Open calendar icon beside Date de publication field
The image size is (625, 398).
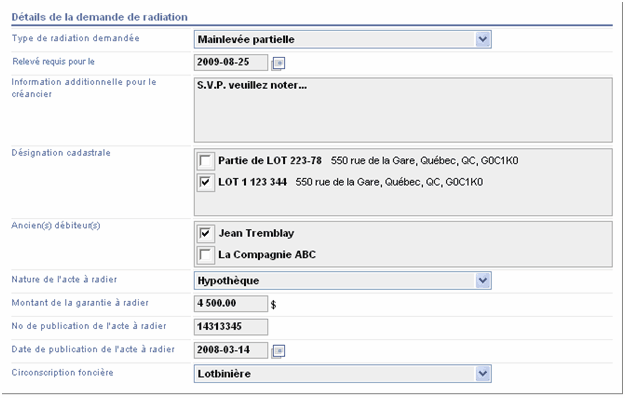278,351
